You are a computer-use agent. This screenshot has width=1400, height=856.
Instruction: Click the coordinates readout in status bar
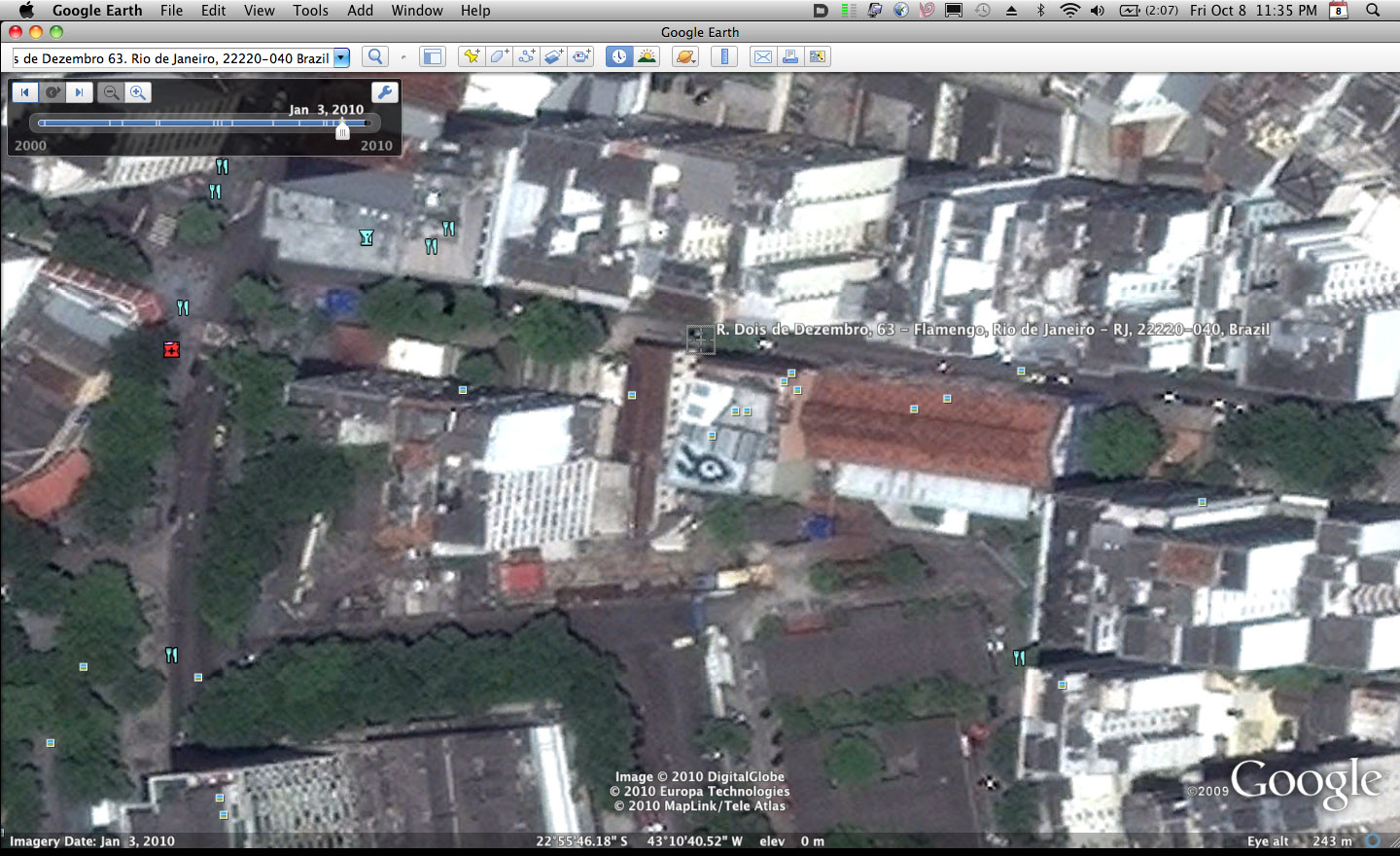tap(639, 841)
